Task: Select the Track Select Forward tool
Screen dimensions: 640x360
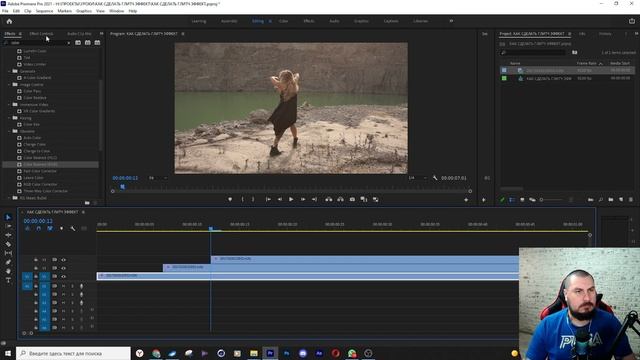Action: [x=8, y=226]
